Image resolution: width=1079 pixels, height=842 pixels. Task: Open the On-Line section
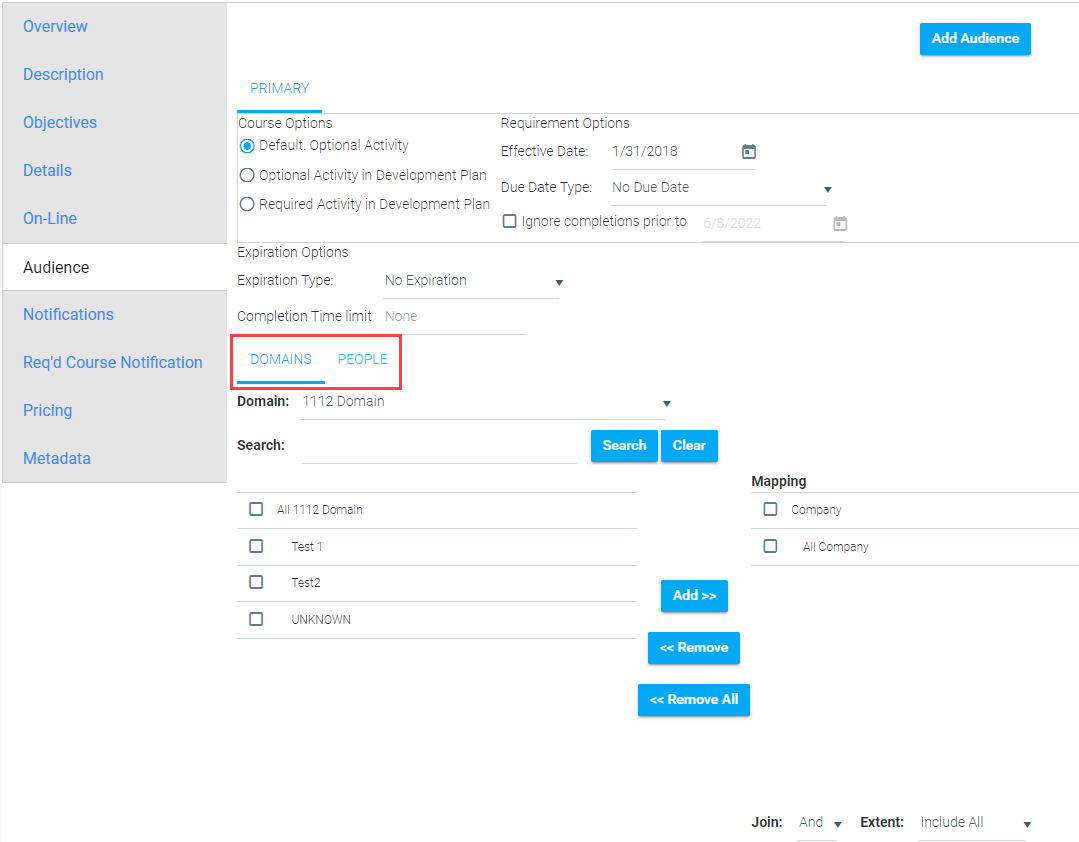click(50, 219)
